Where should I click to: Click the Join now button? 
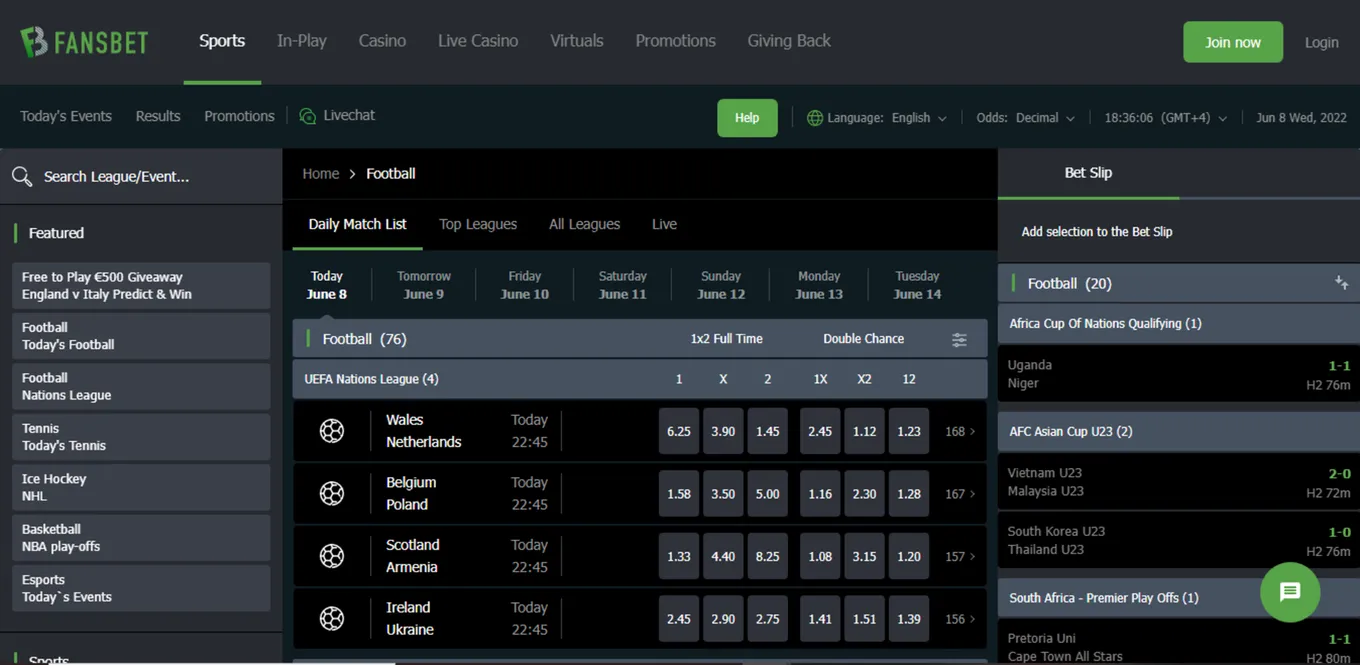(x=1233, y=42)
